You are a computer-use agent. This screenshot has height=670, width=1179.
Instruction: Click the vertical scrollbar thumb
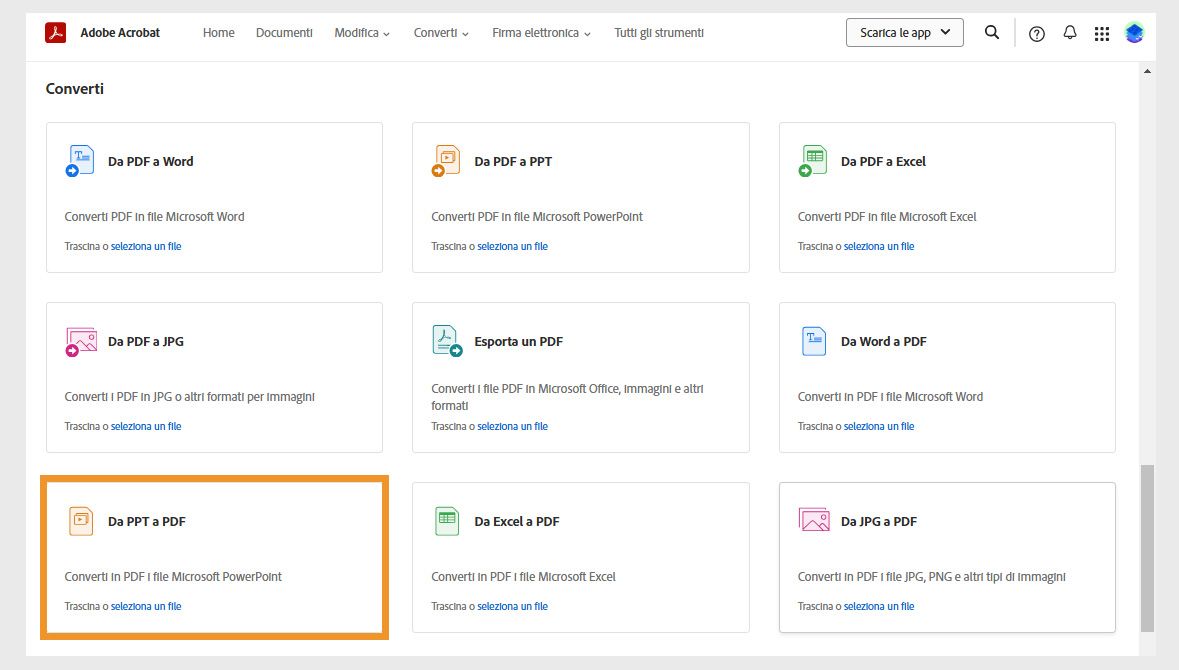pos(1147,546)
